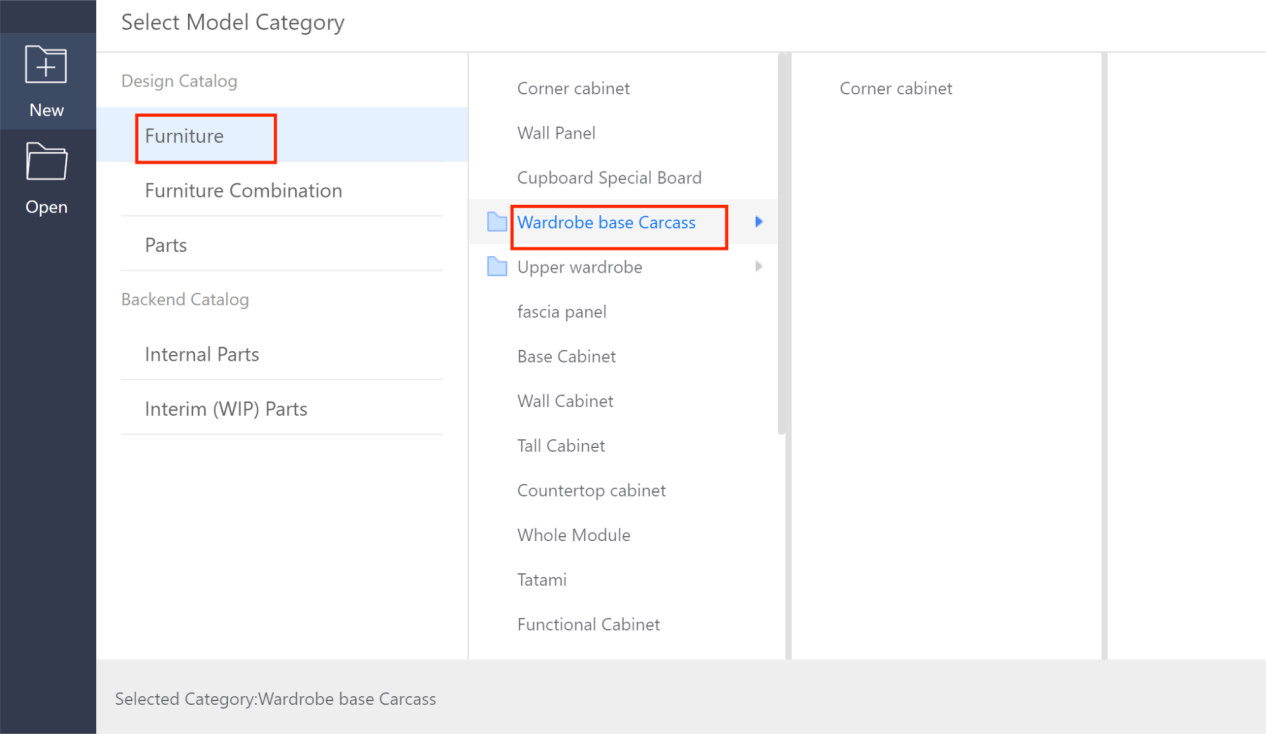Expand the Wardrobe base Carcass submenu arrow
The height and width of the screenshot is (734, 1266).
(x=759, y=222)
